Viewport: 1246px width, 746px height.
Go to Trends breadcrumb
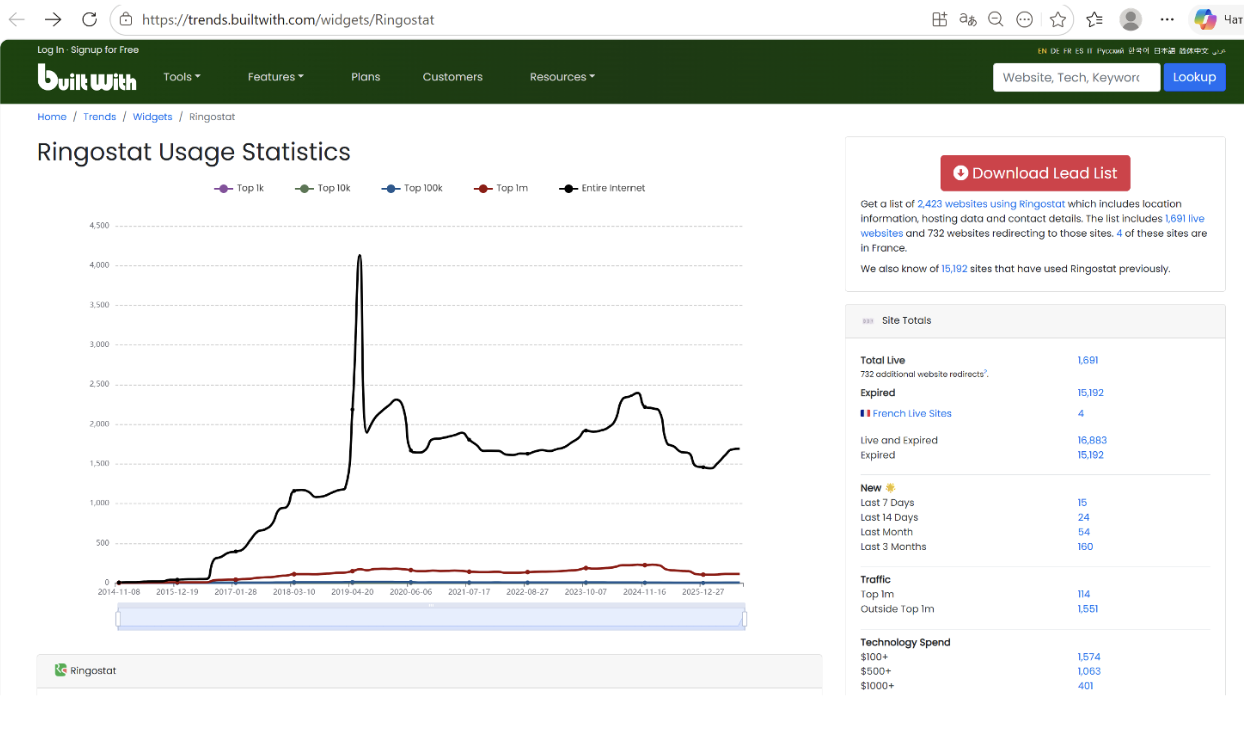point(100,117)
